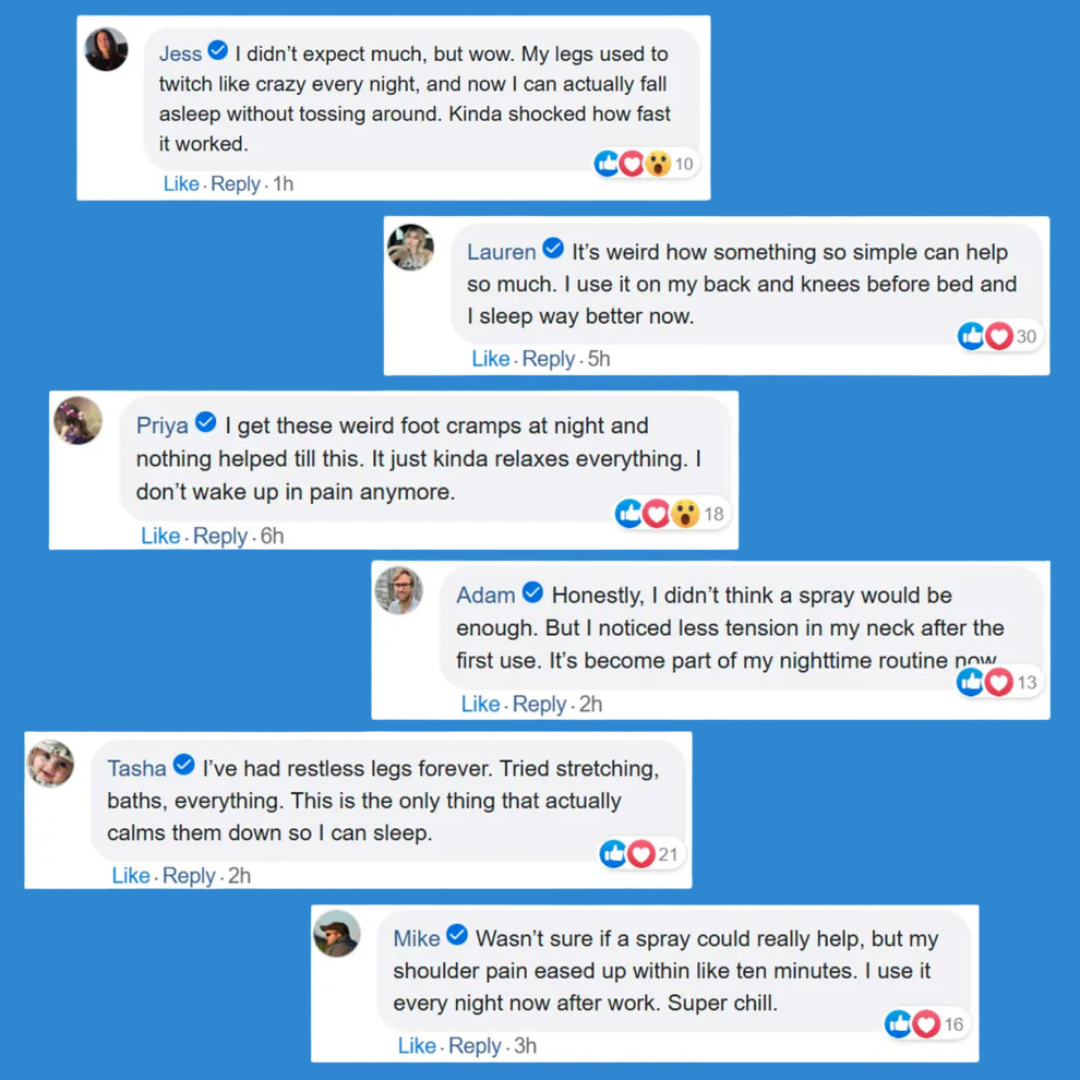Click the verified badge next to Adam

(533, 593)
